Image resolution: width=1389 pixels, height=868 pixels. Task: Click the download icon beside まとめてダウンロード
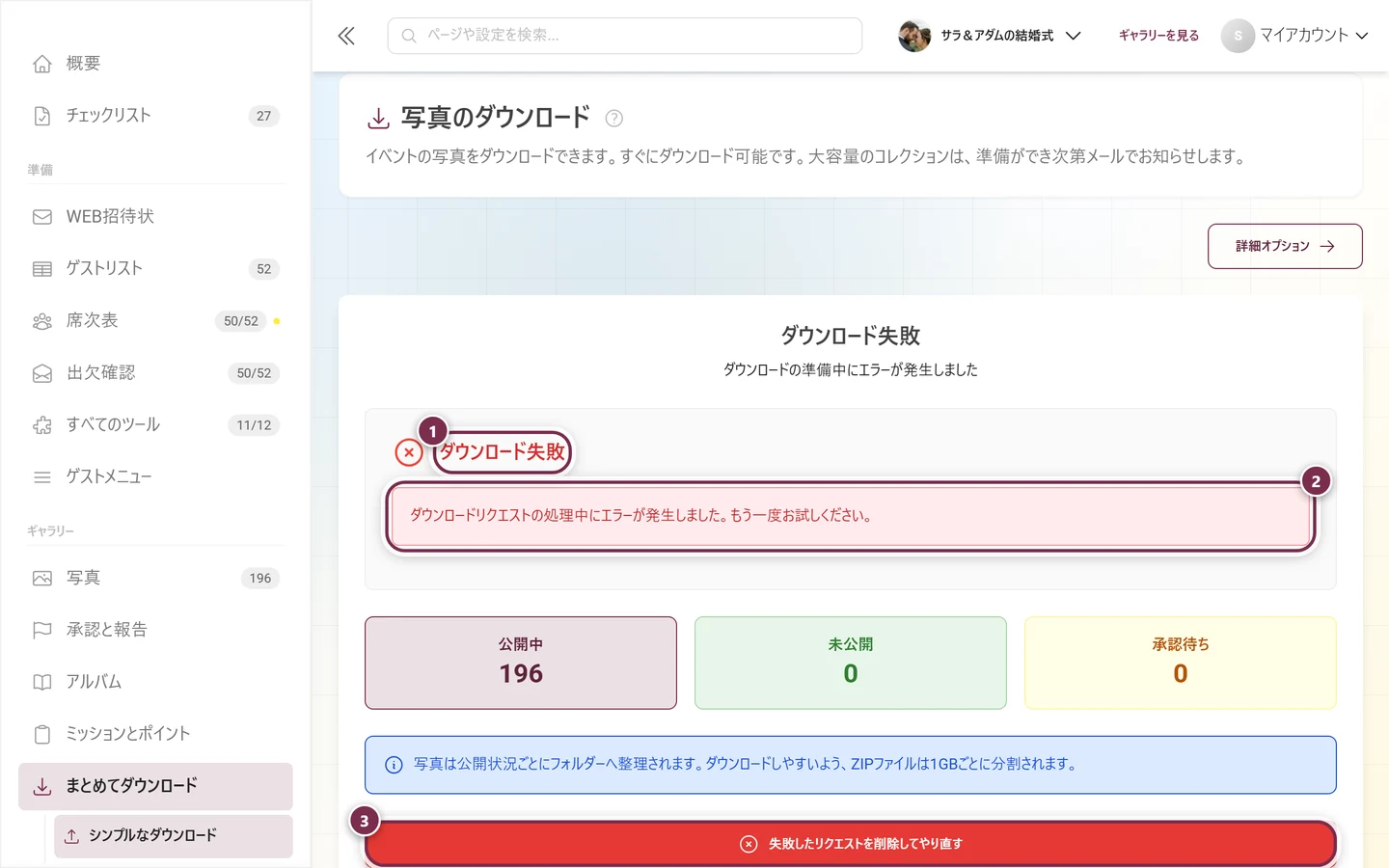point(42,787)
